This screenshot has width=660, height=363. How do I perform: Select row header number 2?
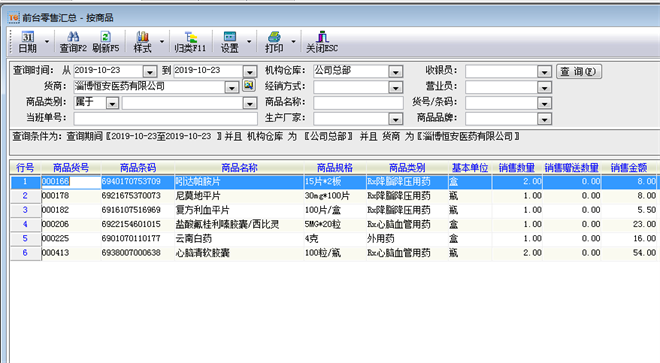coord(25,196)
